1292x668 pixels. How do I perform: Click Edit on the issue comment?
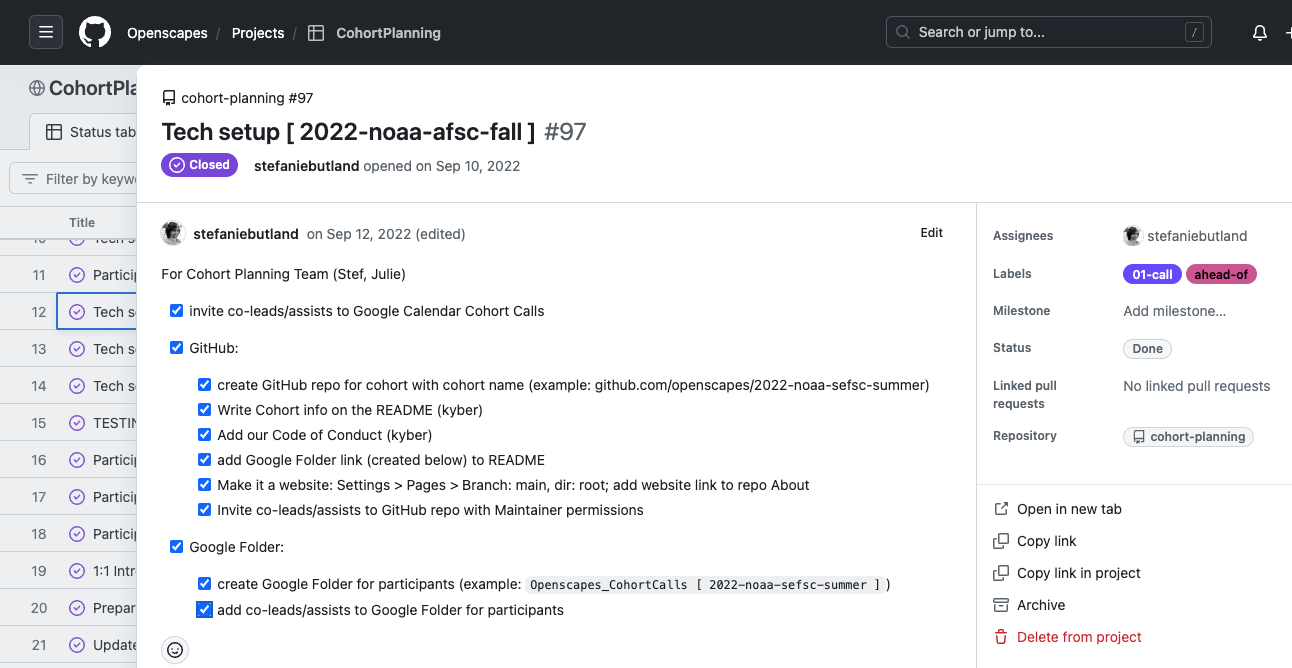coord(931,233)
